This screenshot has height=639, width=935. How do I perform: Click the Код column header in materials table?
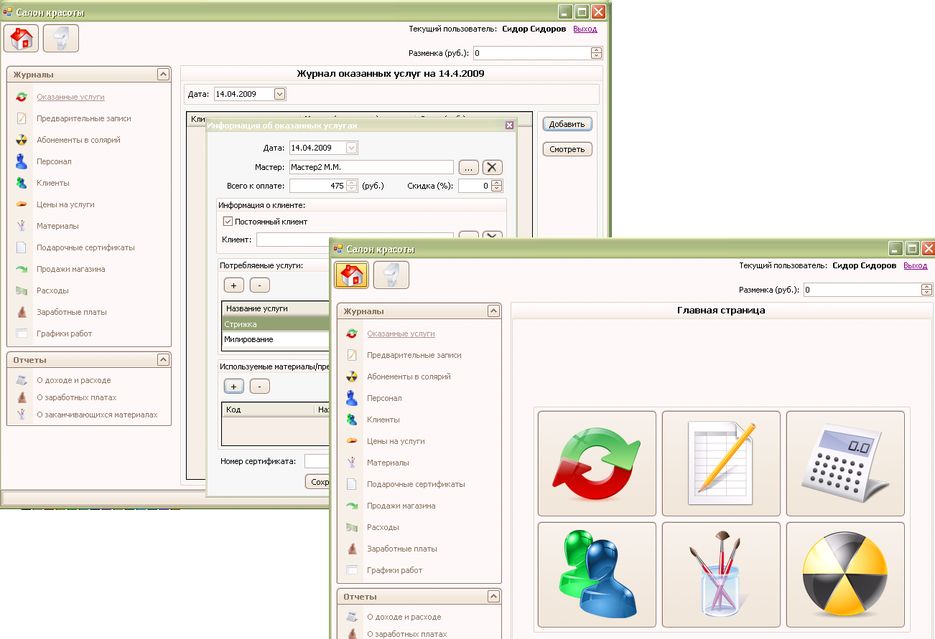pos(268,410)
